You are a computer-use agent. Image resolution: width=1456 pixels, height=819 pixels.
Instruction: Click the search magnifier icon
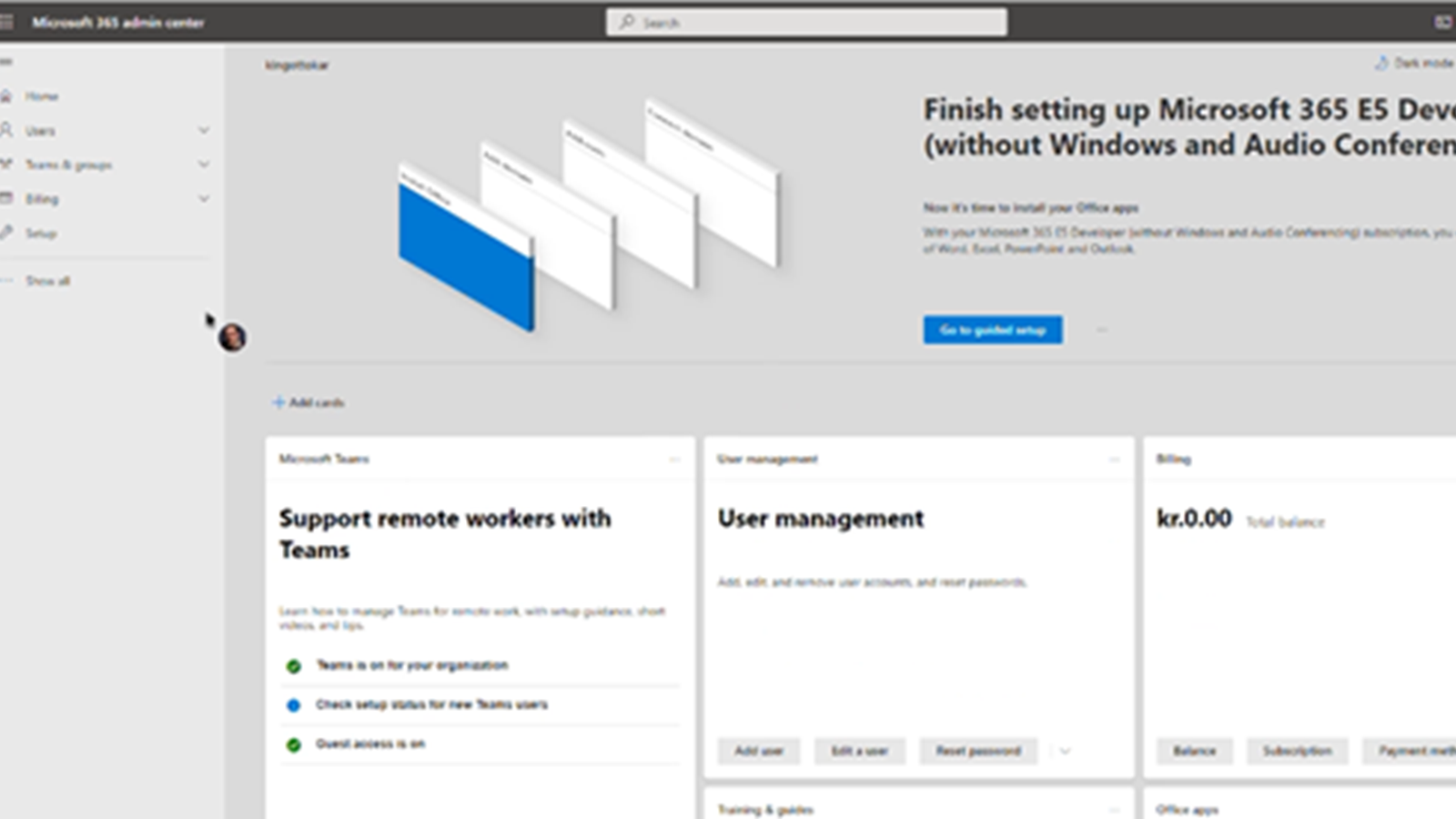627,22
